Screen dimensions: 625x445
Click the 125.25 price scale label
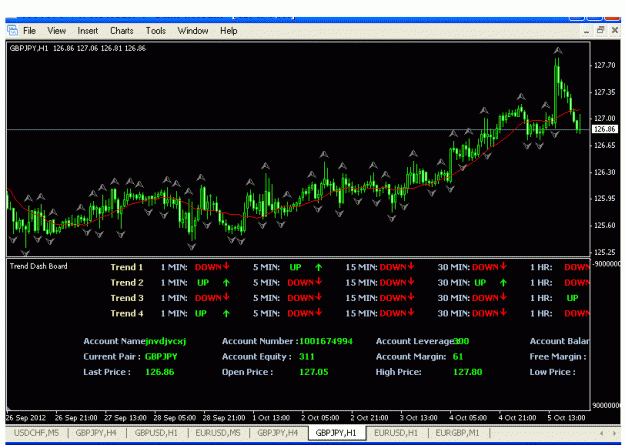click(x=605, y=252)
